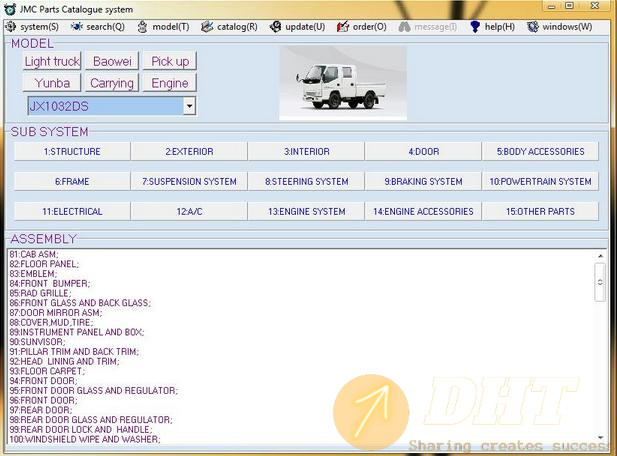The height and width of the screenshot is (456, 617).
Task: Click the help menu icon
Action: click(x=475, y=27)
